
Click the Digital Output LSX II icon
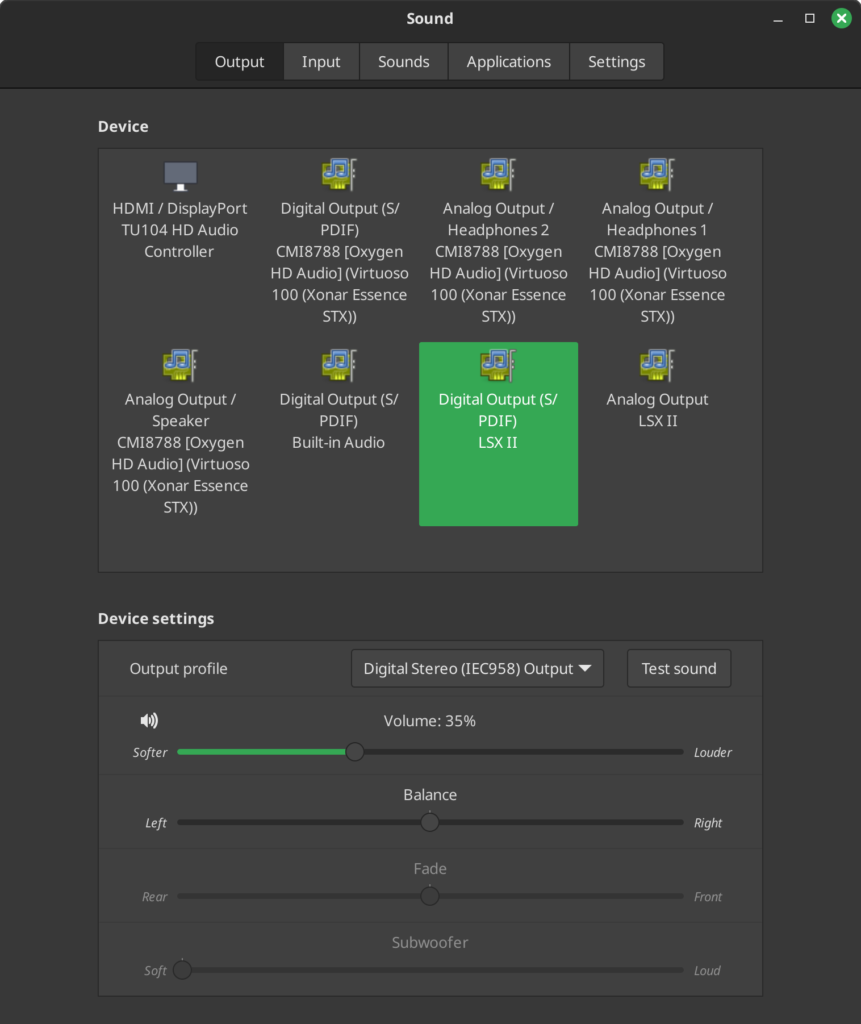click(x=498, y=365)
